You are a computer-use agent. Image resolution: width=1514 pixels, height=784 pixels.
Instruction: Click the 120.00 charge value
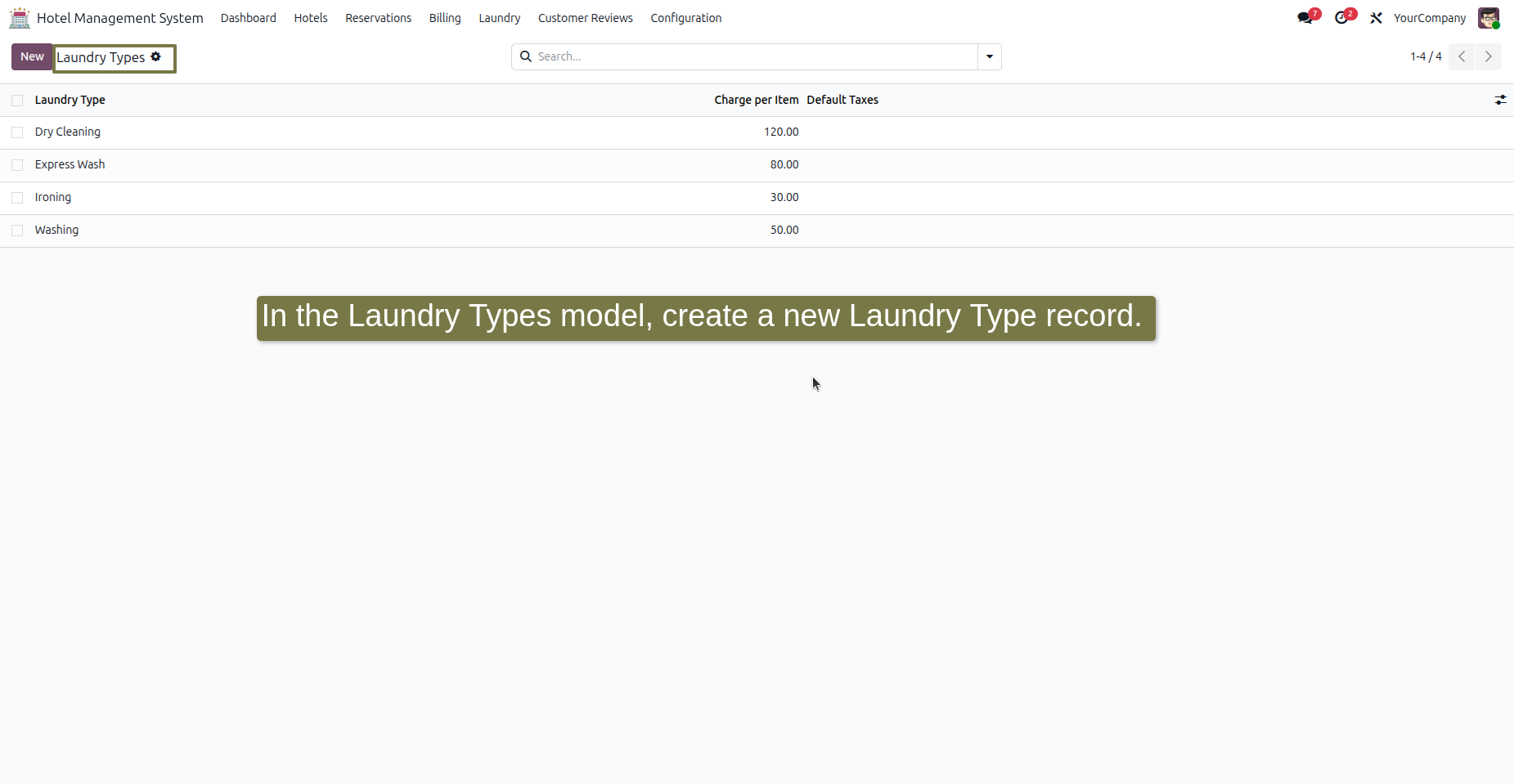point(781,132)
